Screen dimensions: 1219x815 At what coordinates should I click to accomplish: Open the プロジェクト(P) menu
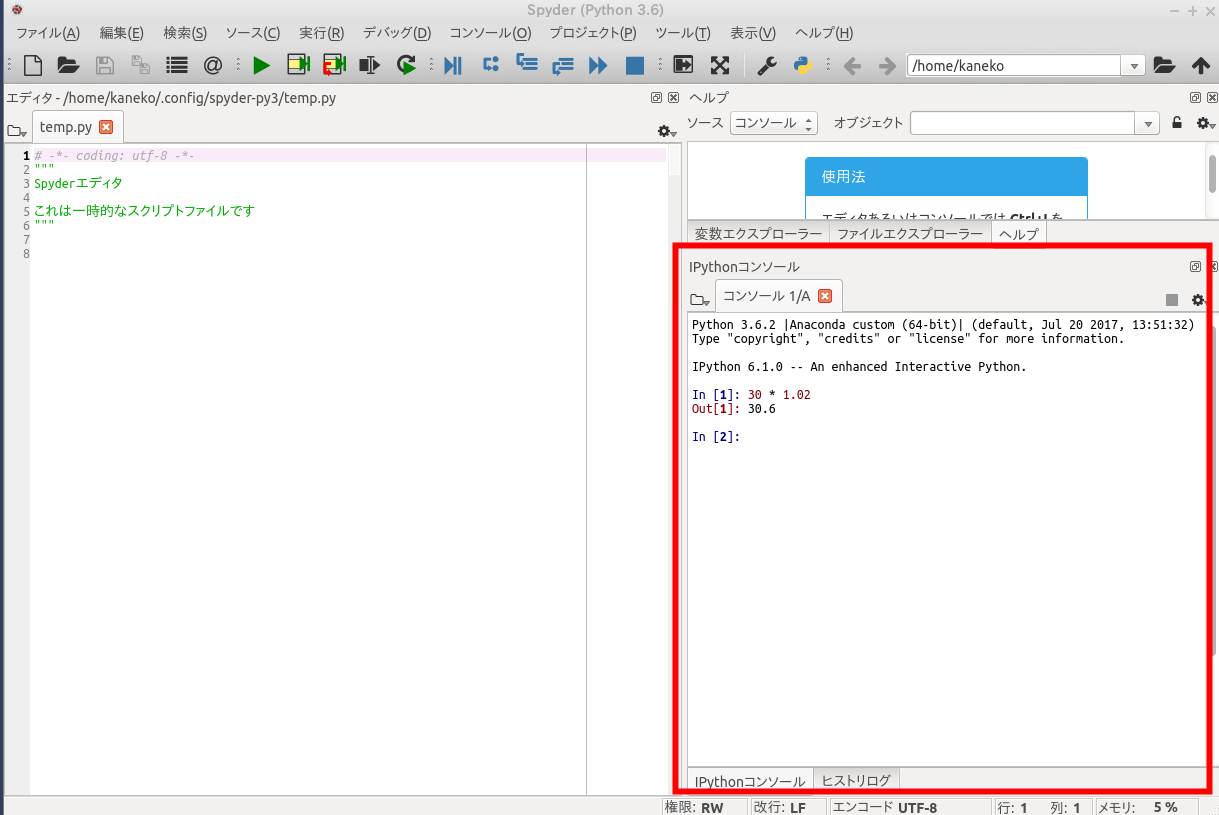click(x=593, y=32)
